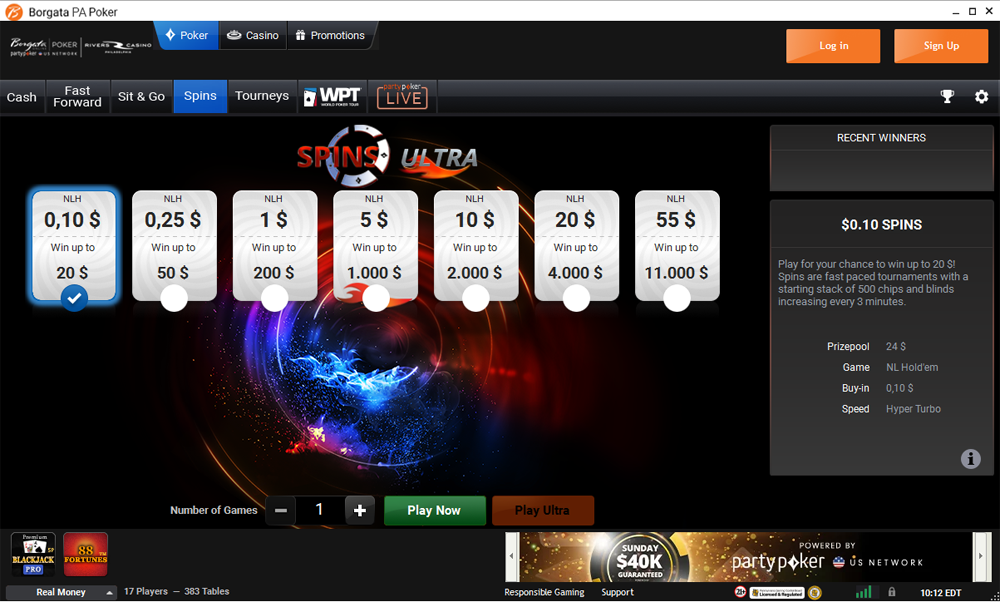The height and width of the screenshot is (602, 1000).
Task: Select the 5 $ buy-in card
Action: (x=375, y=246)
